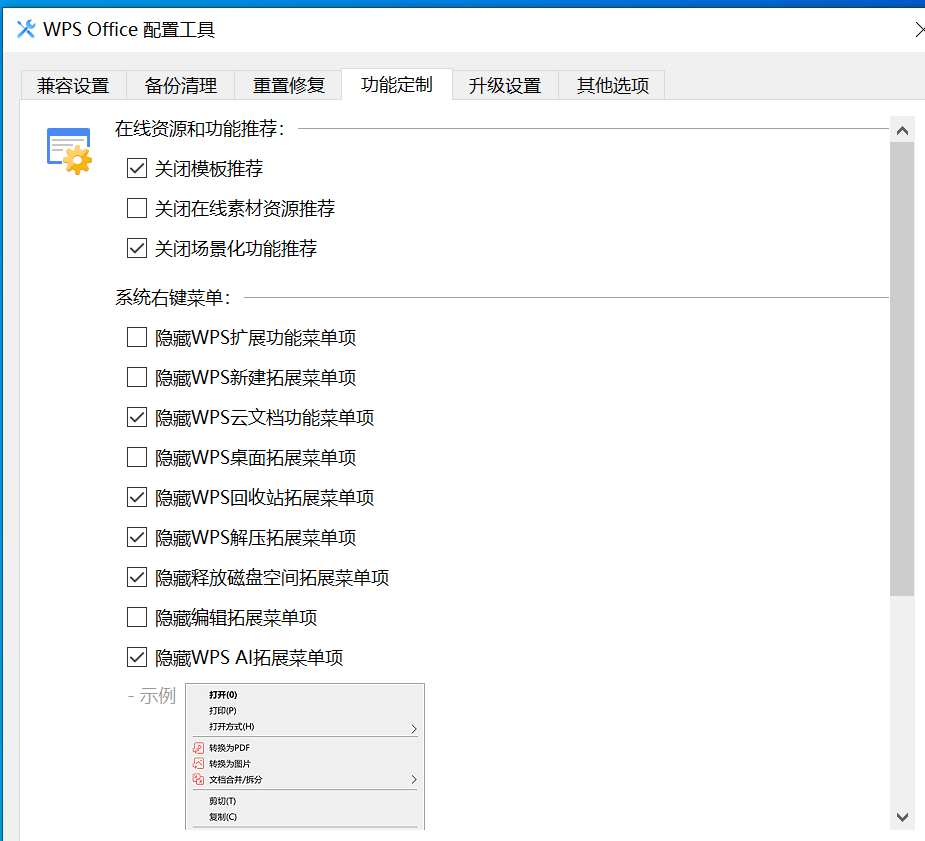
Task: Uncheck 隐藏WPS云文档功能菜单项
Action: pos(137,418)
